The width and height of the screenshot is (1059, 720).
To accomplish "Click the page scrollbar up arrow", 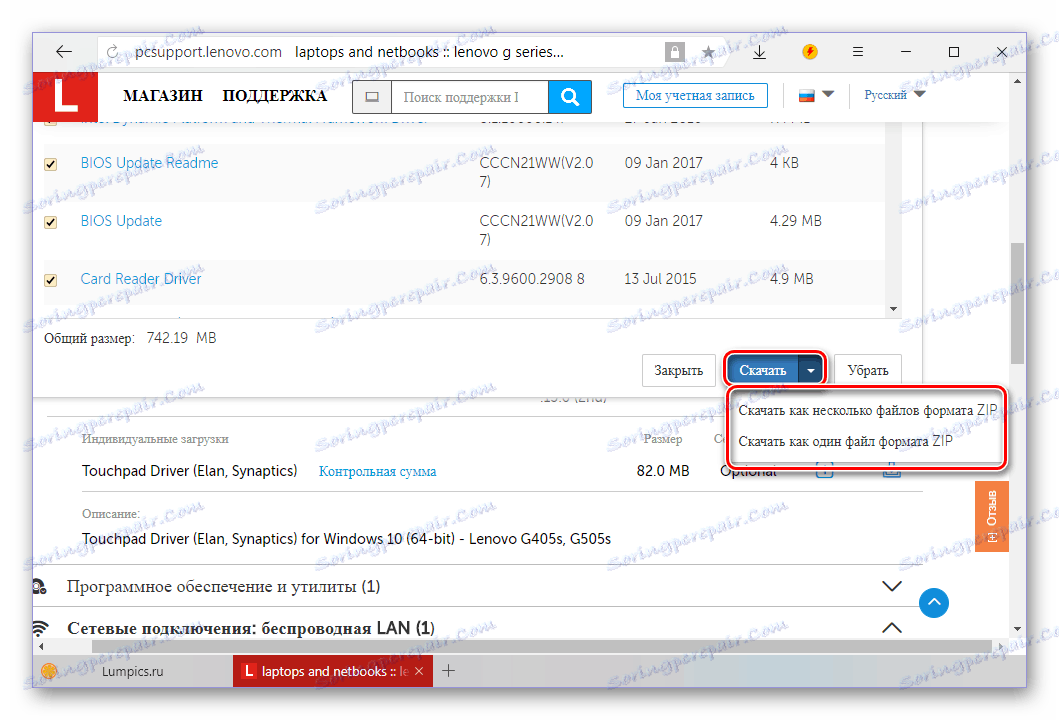I will [1017, 81].
